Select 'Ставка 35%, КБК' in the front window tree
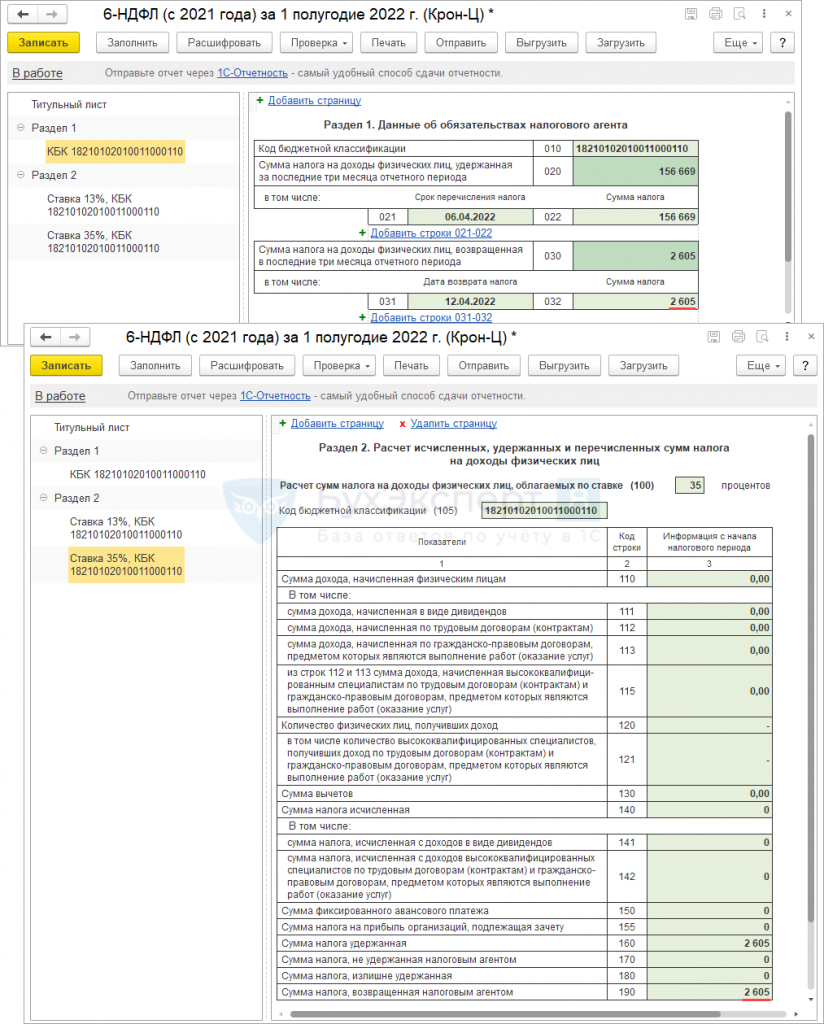The image size is (824, 1024). [x=126, y=565]
